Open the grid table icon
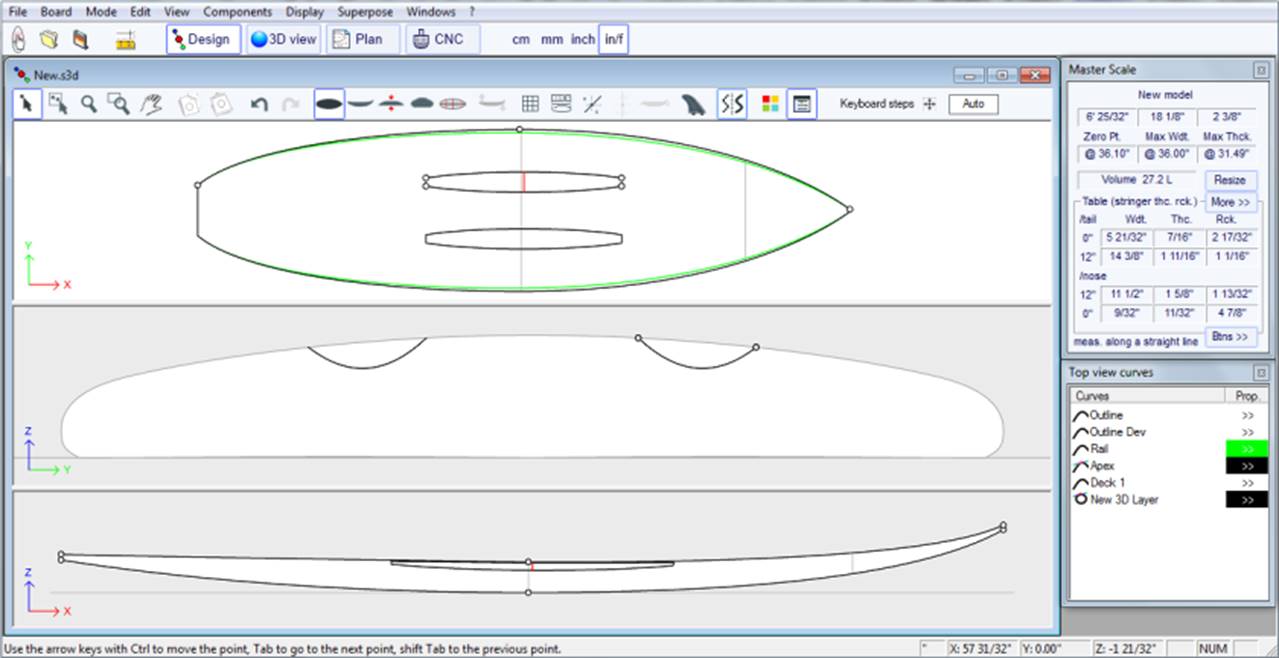Viewport: 1279px width, 658px height. click(x=530, y=104)
